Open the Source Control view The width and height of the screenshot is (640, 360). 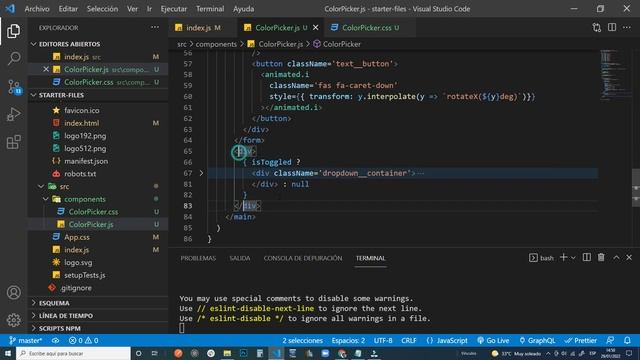(13, 87)
